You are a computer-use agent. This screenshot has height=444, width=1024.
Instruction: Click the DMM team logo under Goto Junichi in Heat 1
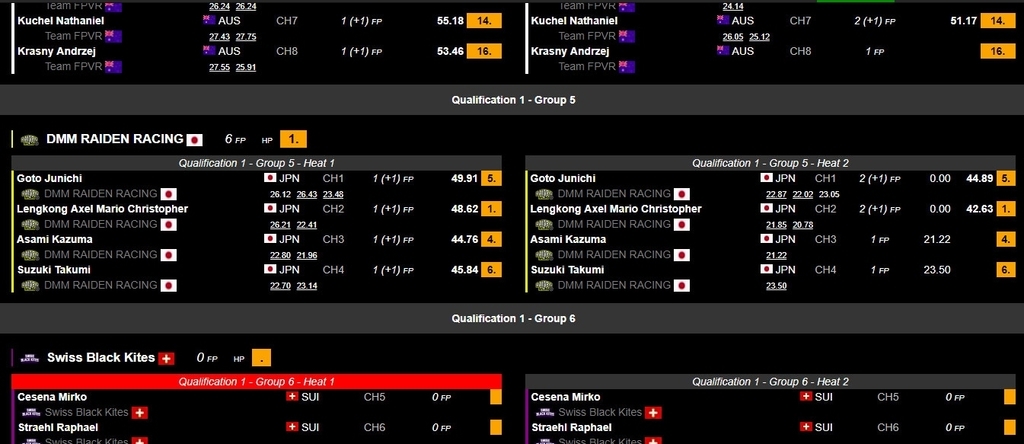coord(30,194)
